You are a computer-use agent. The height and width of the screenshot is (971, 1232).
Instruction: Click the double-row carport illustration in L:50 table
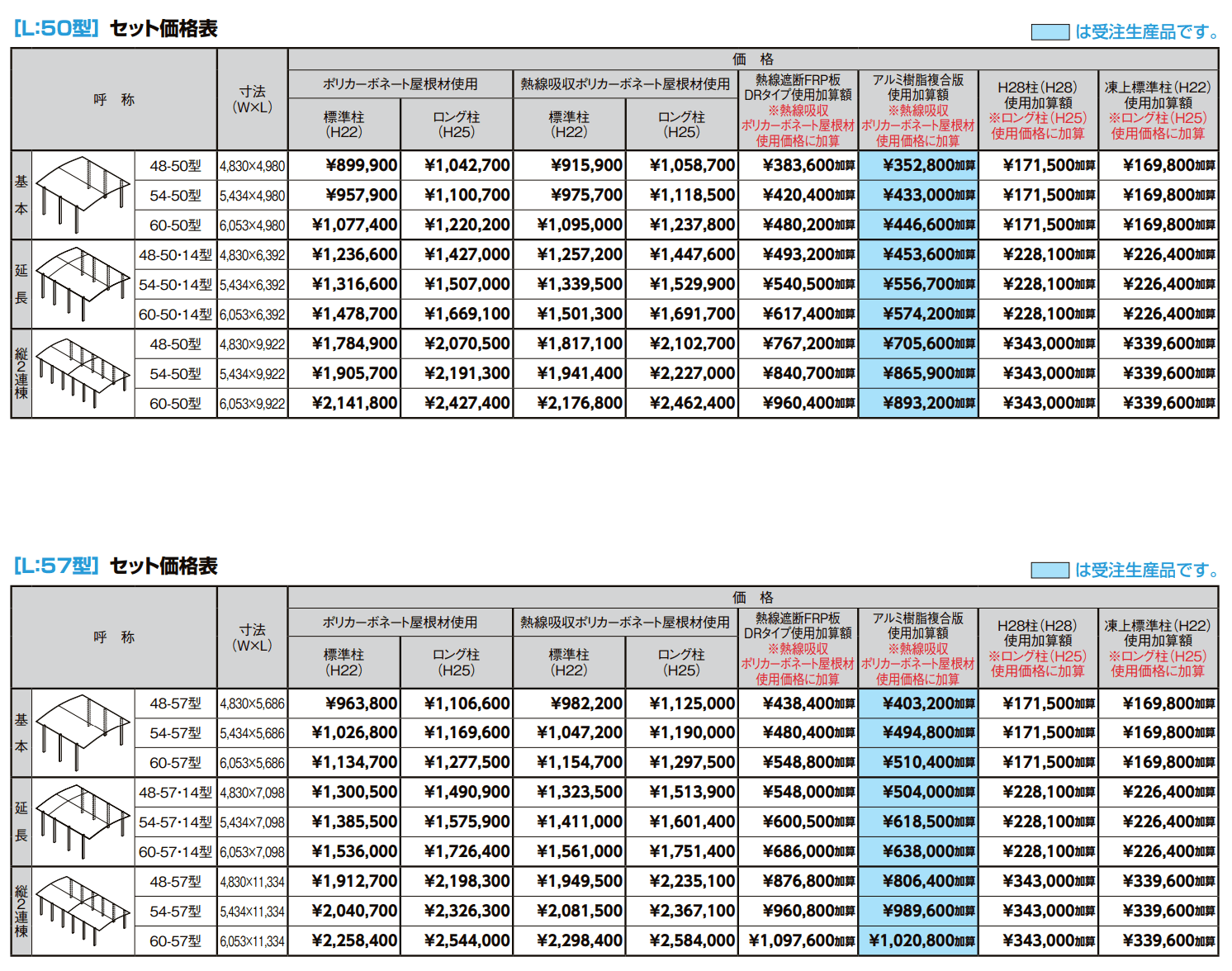click(83, 373)
